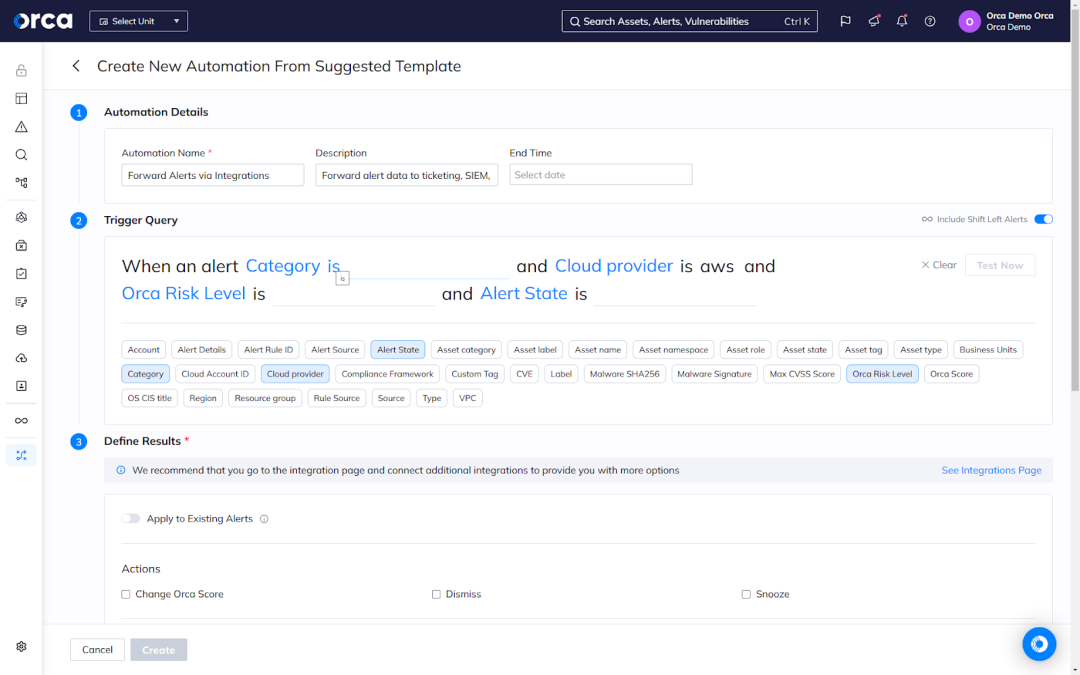Add the Orca Score filter chip
Image resolution: width=1080 pixels, height=675 pixels.
tap(951, 374)
